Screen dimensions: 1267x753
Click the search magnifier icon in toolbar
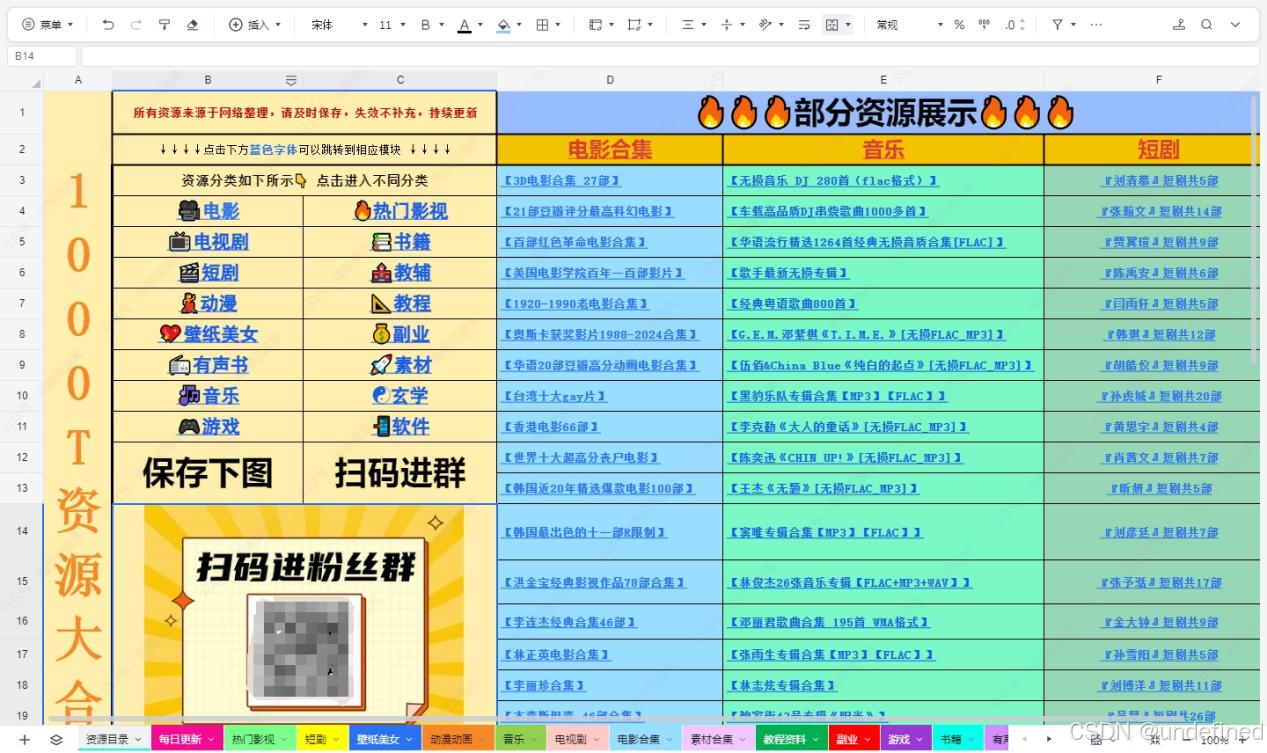pos(1207,24)
